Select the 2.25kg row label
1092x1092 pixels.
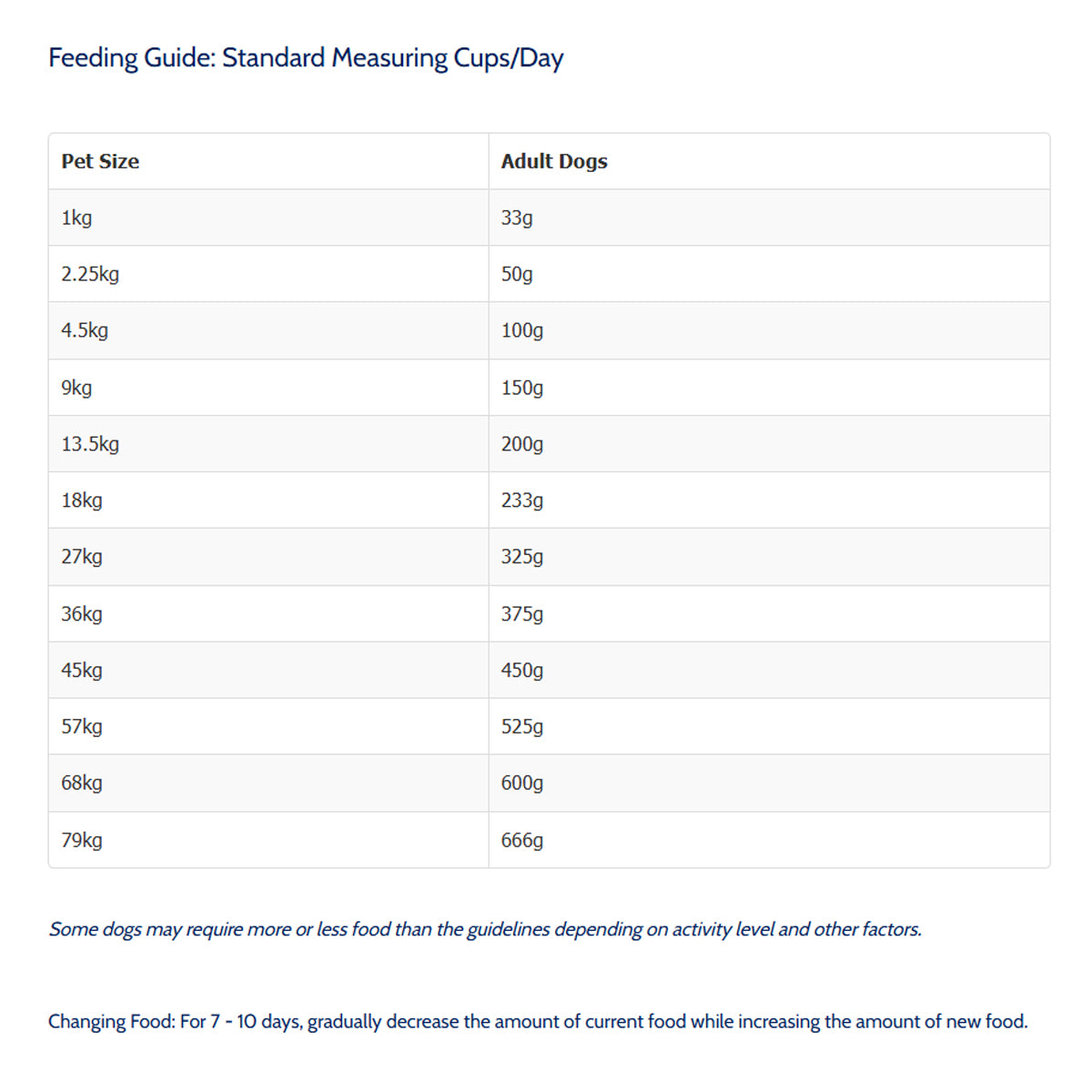click(90, 275)
